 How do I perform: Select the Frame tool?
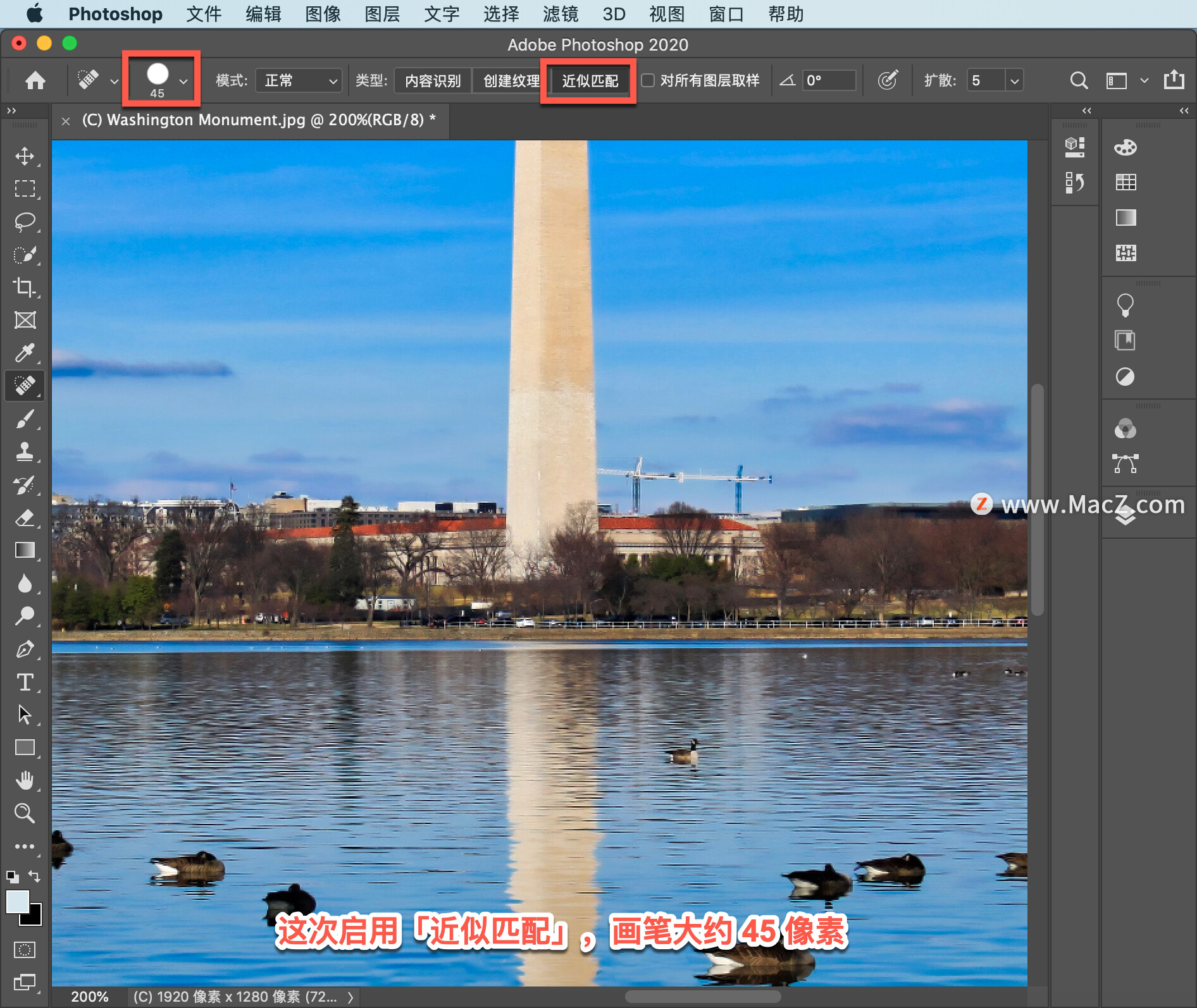[x=25, y=320]
